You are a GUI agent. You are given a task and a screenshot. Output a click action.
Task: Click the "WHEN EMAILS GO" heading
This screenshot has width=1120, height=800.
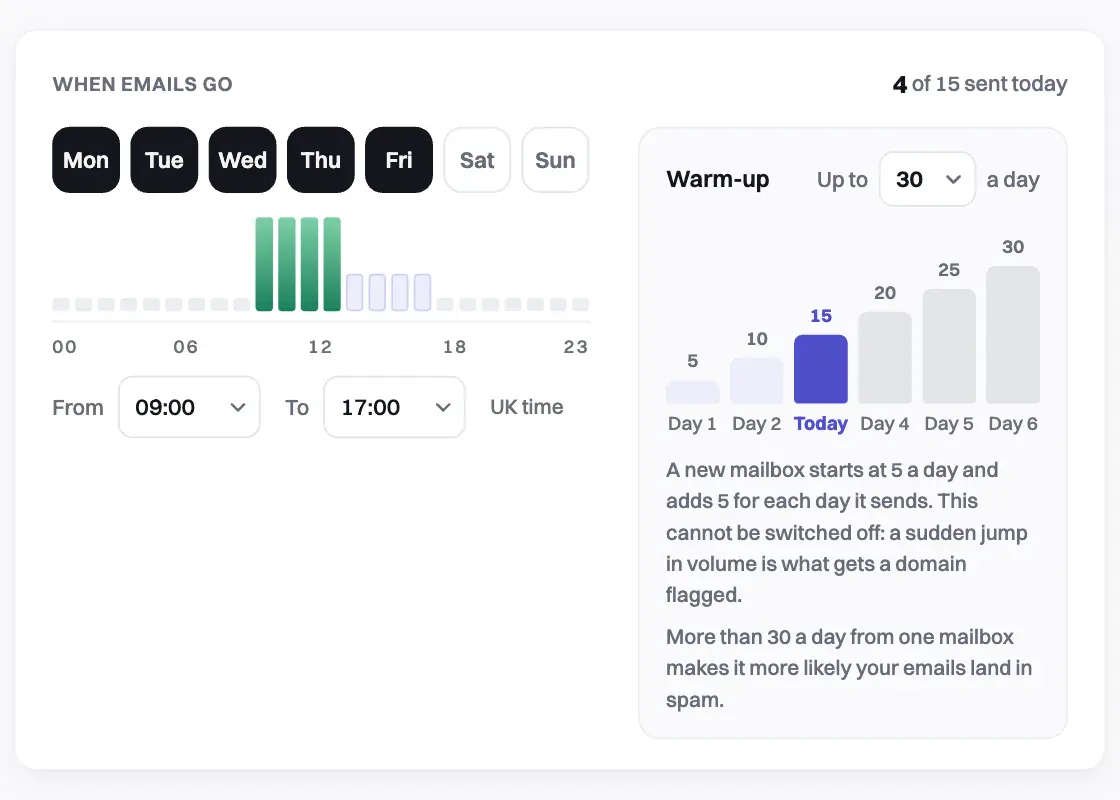[143, 84]
